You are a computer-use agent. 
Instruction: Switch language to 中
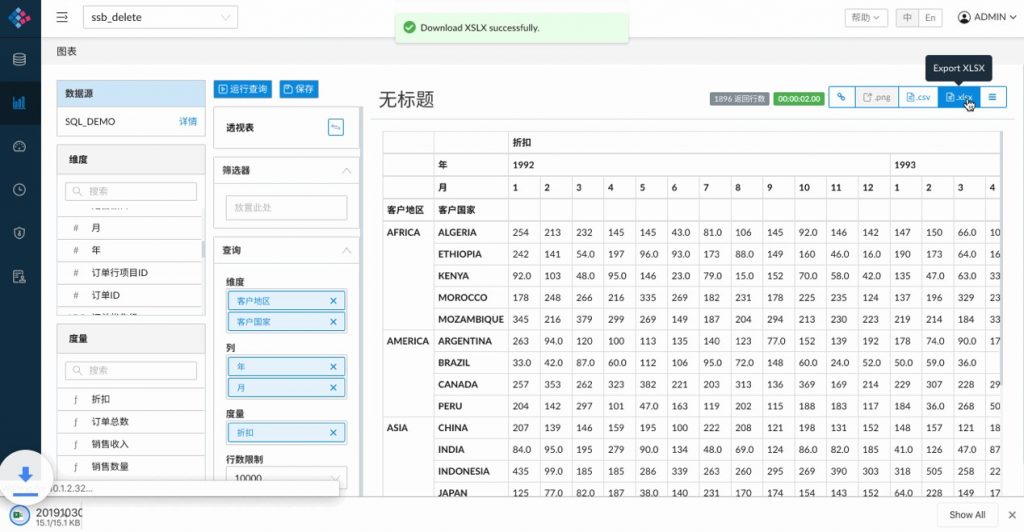pyautogui.click(x=908, y=17)
